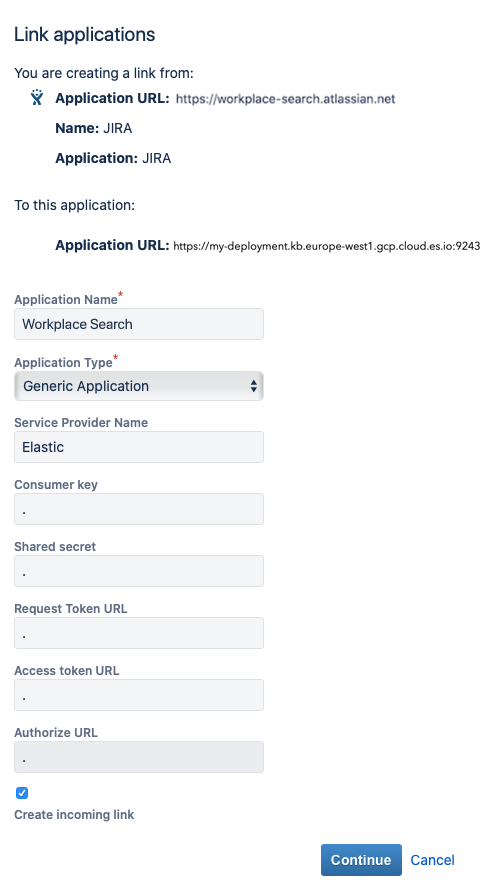Click the workplace-search.atlassian.net URL text
The width and height of the screenshot is (481, 890).
pos(285,99)
